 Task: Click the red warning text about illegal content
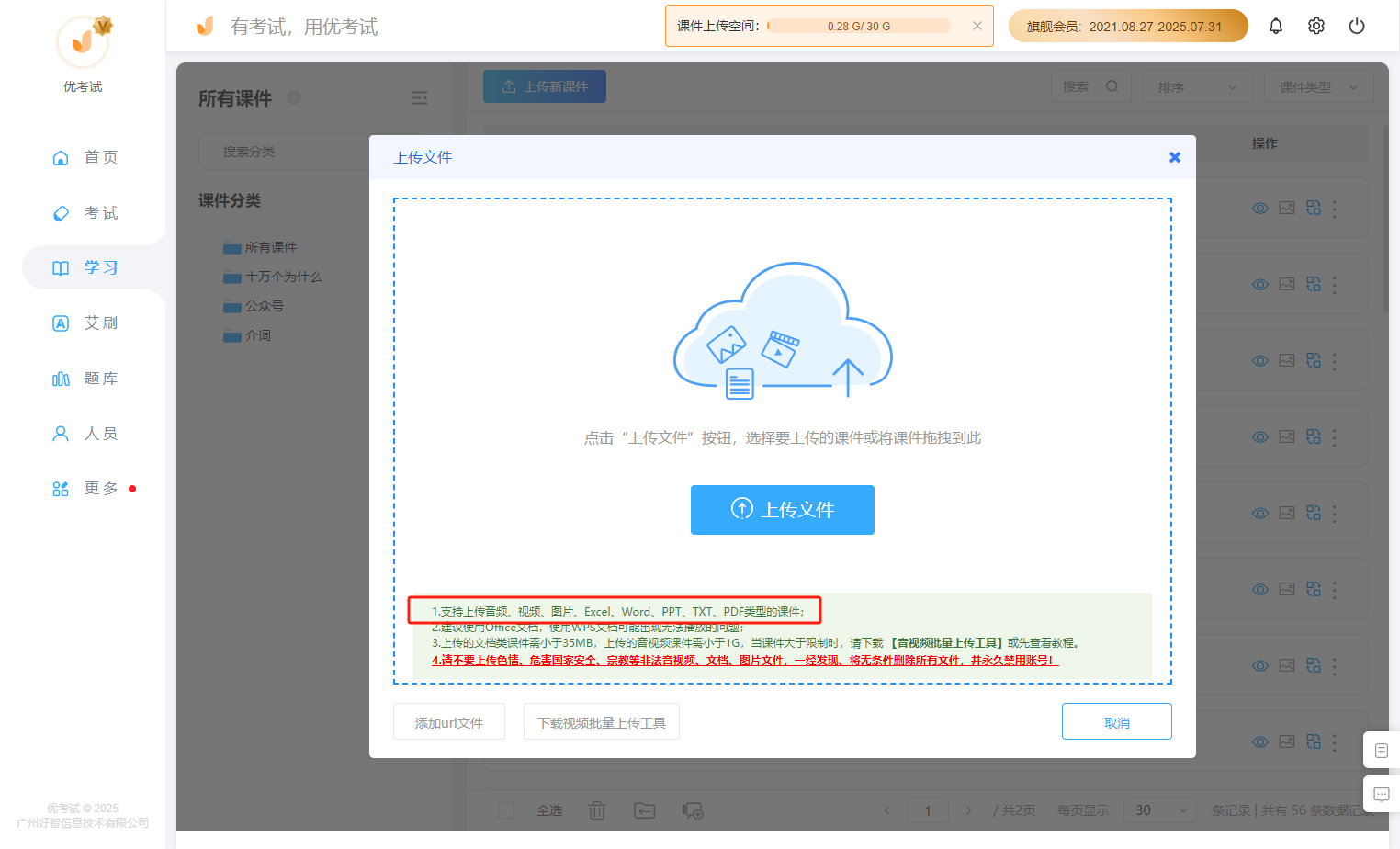[x=745, y=660]
